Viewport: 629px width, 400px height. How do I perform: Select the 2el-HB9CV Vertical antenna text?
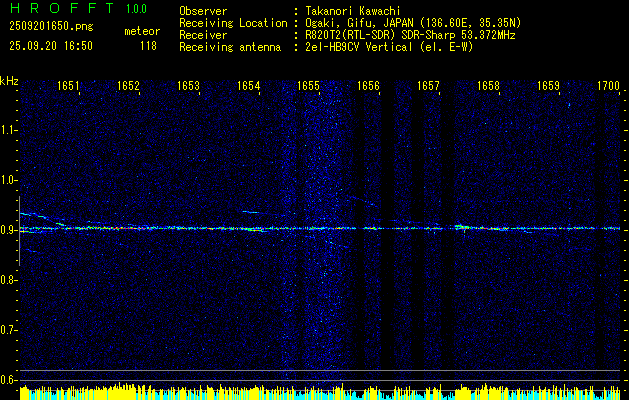(x=389, y=47)
